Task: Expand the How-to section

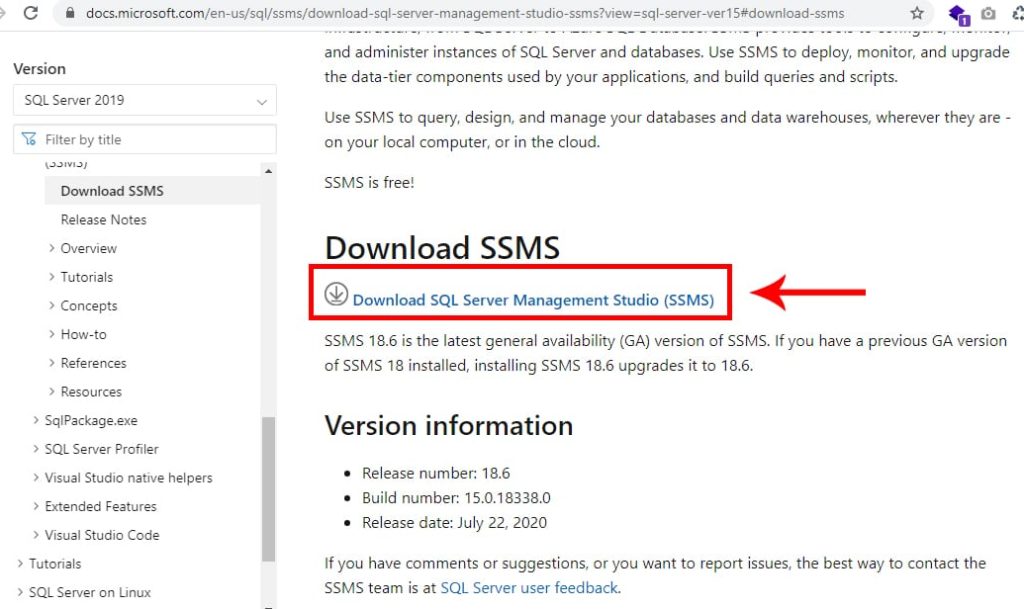Action: (x=84, y=334)
